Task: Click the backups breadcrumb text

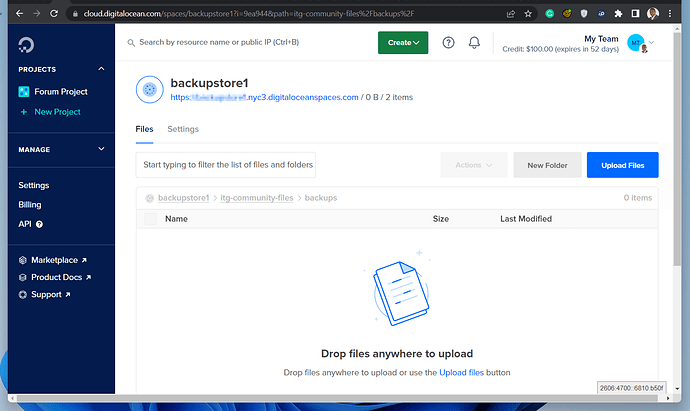Action: pos(321,198)
